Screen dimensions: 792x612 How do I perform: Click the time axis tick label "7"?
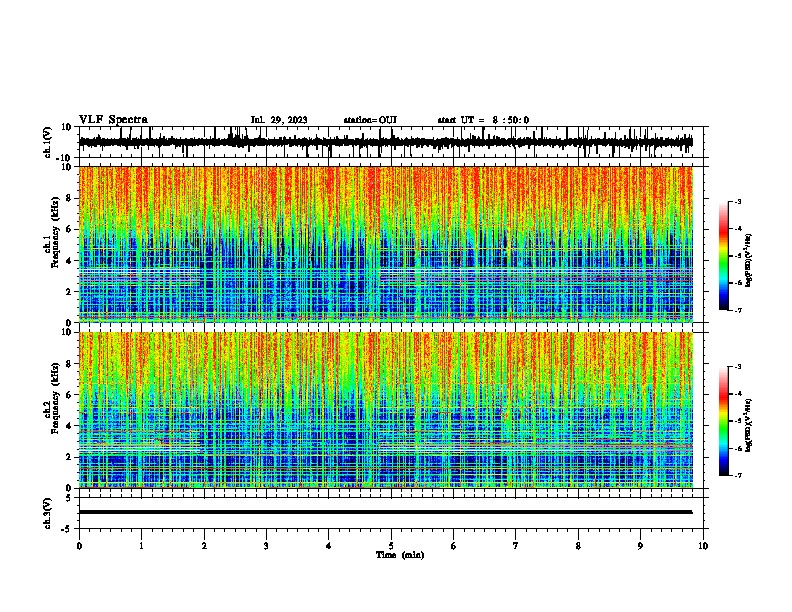coord(516,546)
